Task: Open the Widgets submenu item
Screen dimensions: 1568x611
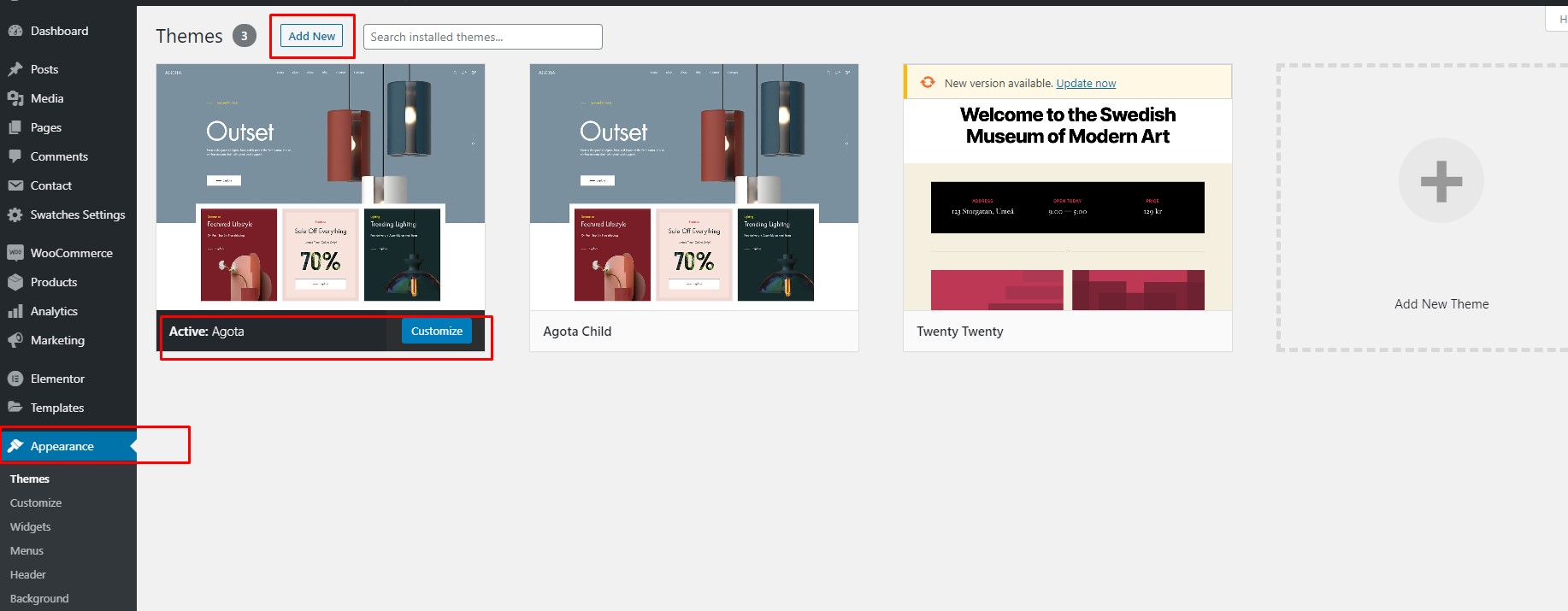Action: (x=31, y=527)
